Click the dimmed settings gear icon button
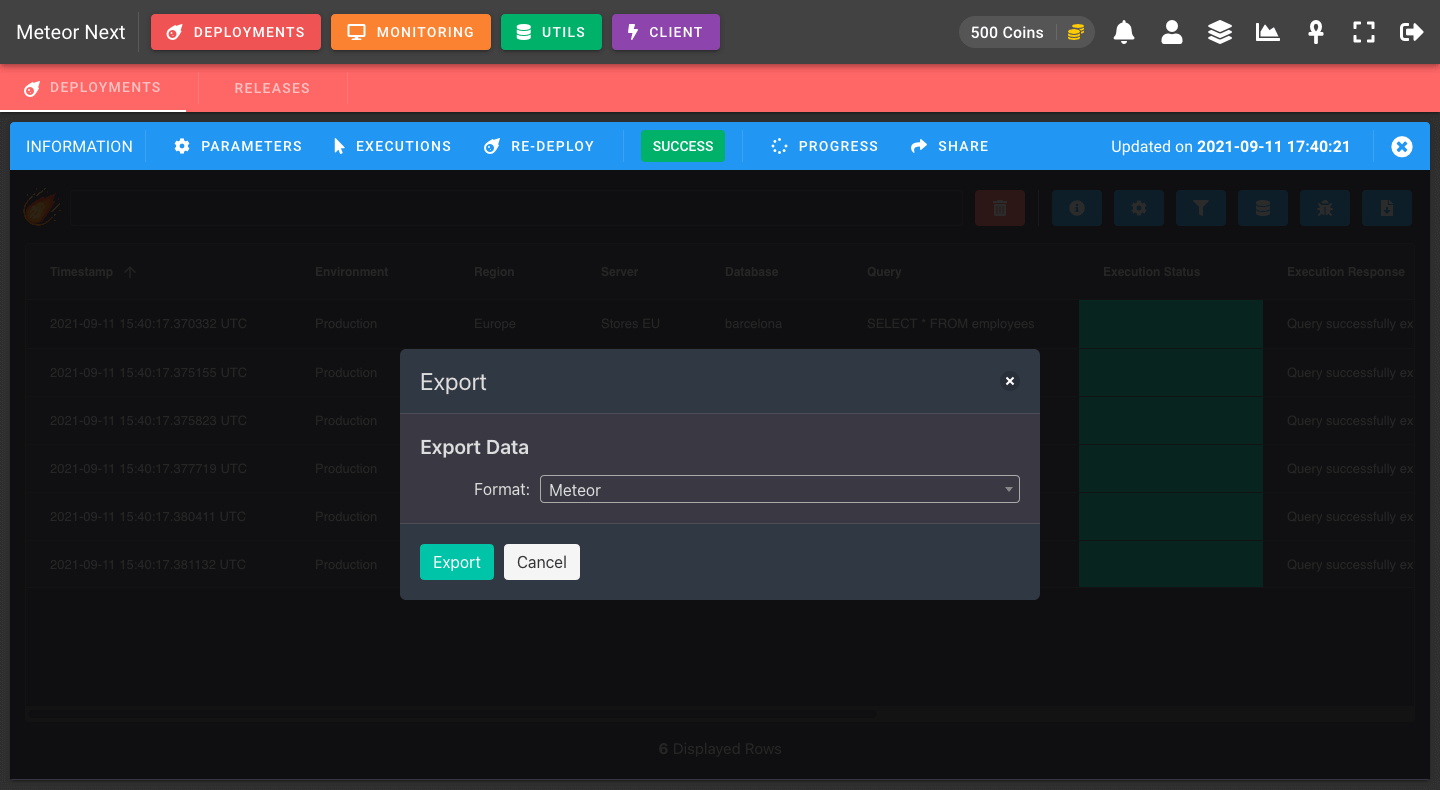The height and width of the screenshot is (790, 1440). [1139, 208]
